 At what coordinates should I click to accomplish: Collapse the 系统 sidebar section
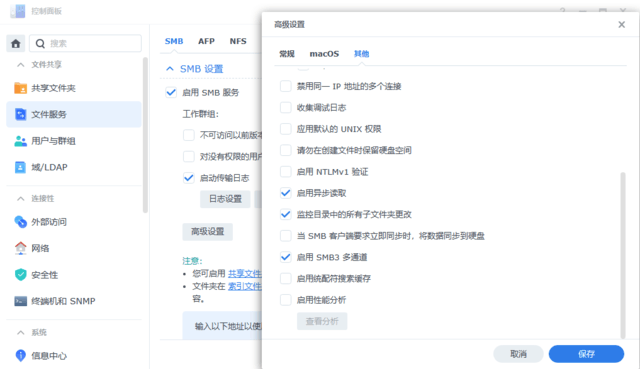pyautogui.click(x=20, y=332)
